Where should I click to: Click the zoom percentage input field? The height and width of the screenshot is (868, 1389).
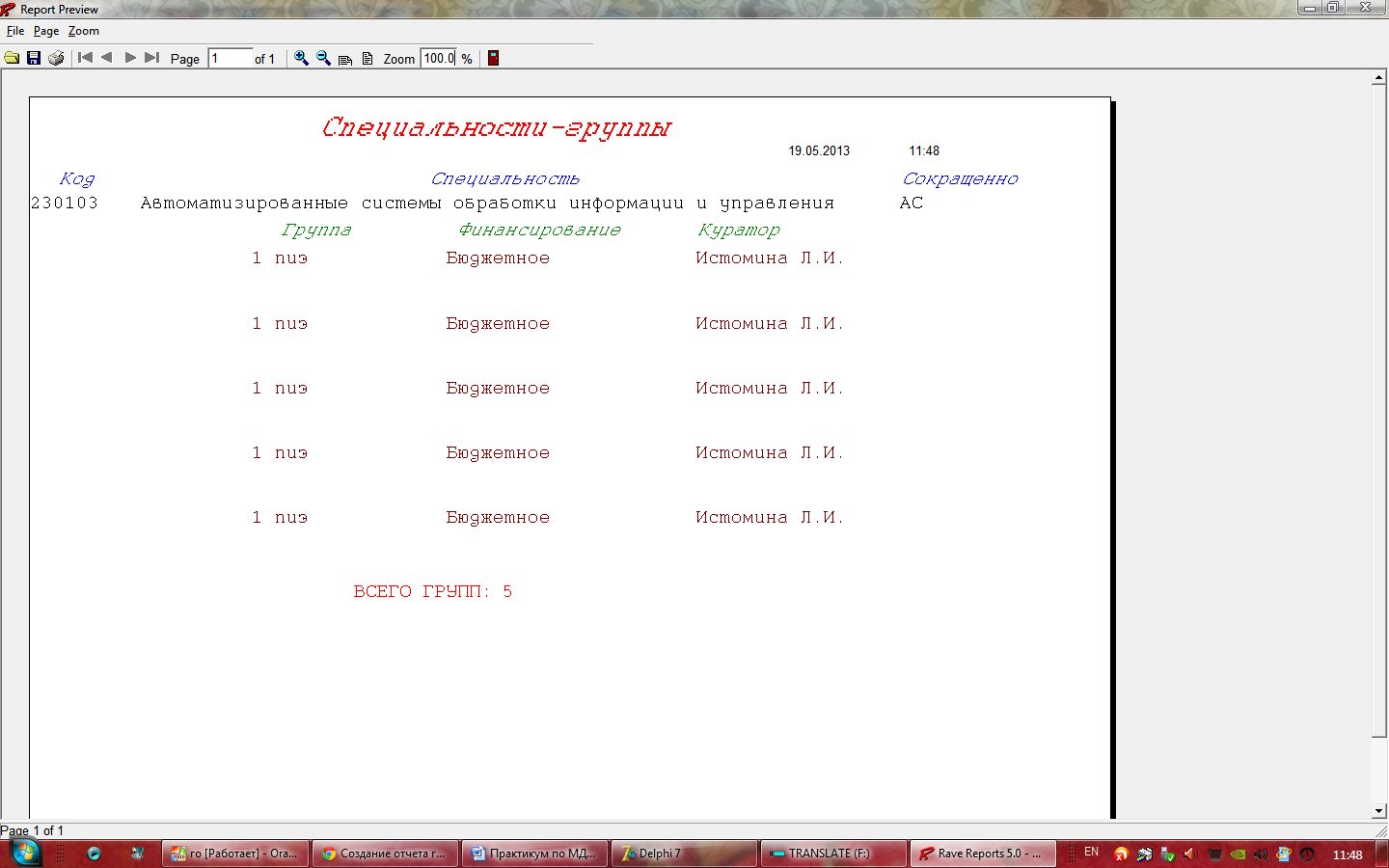tap(438, 58)
